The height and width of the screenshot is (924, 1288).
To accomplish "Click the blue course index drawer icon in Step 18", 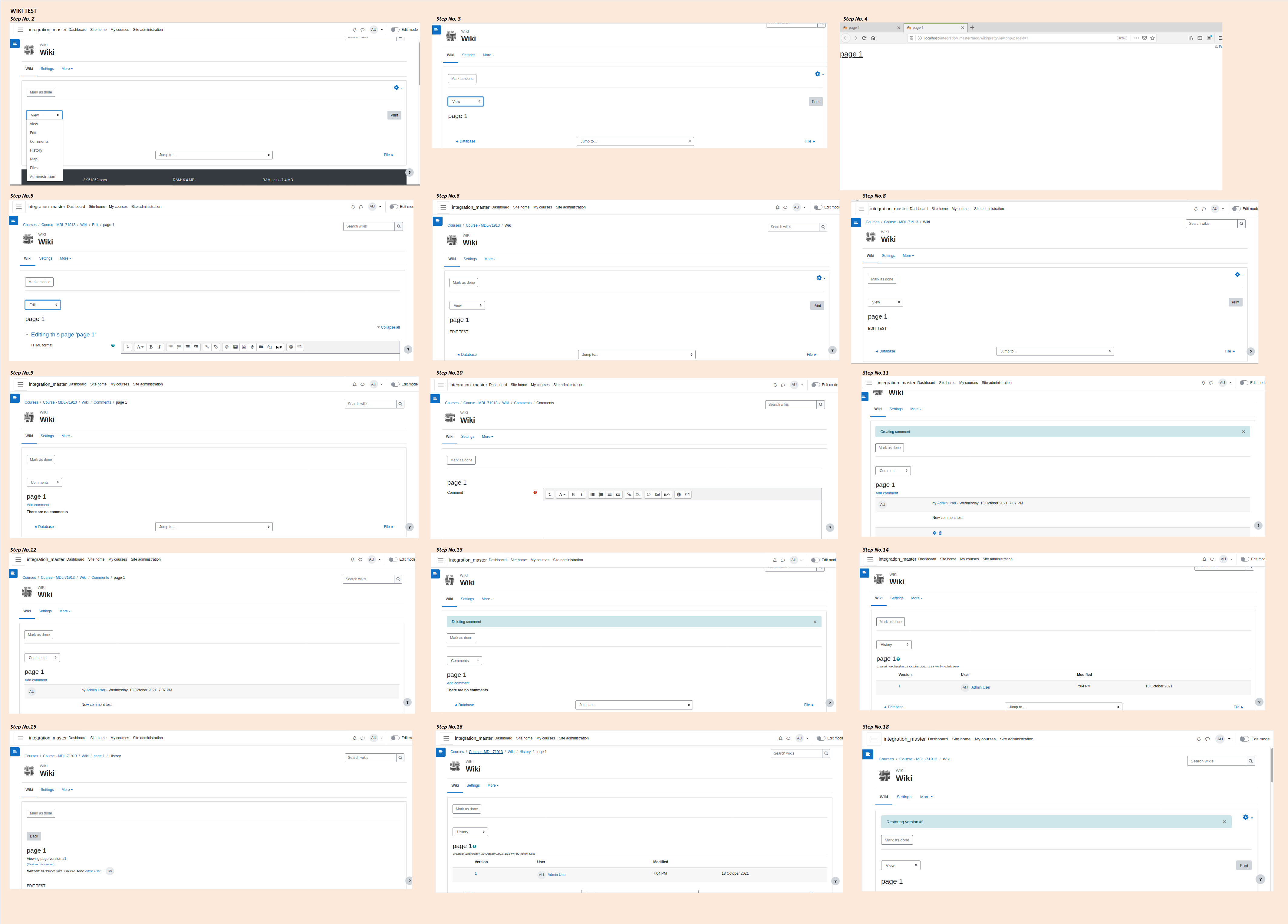I will pos(867,754).
